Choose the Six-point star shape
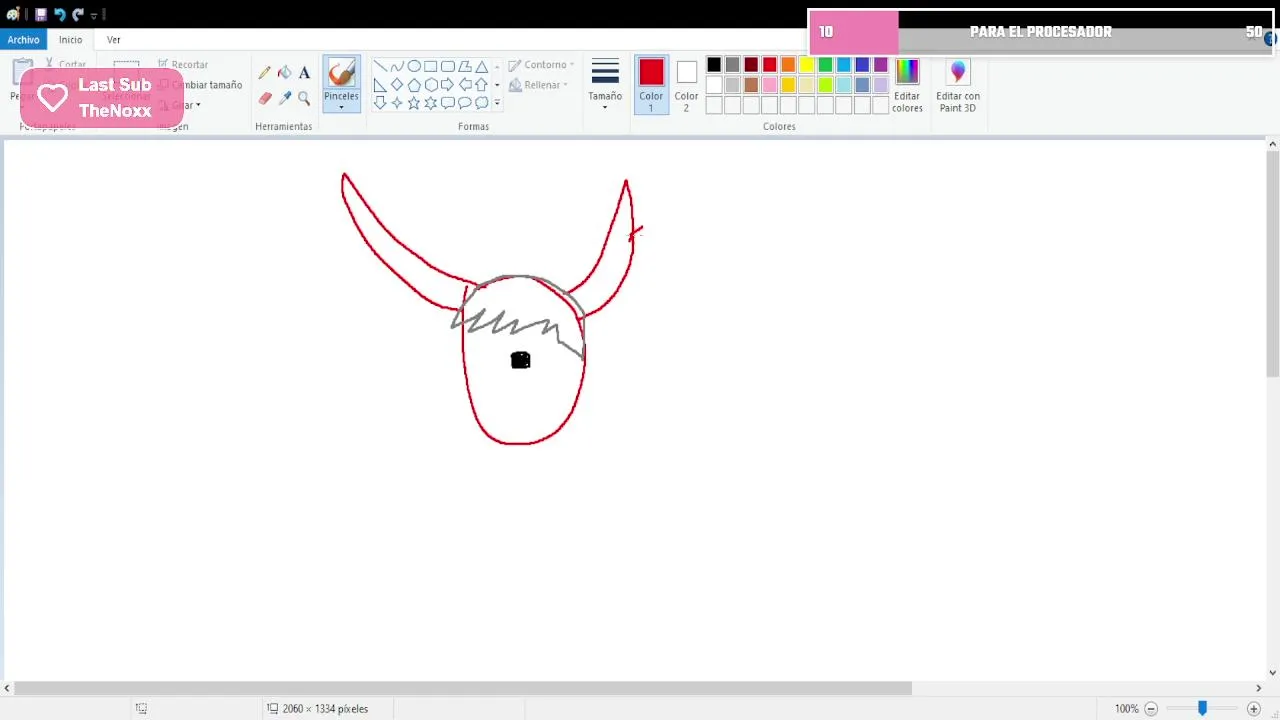 [431, 103]
